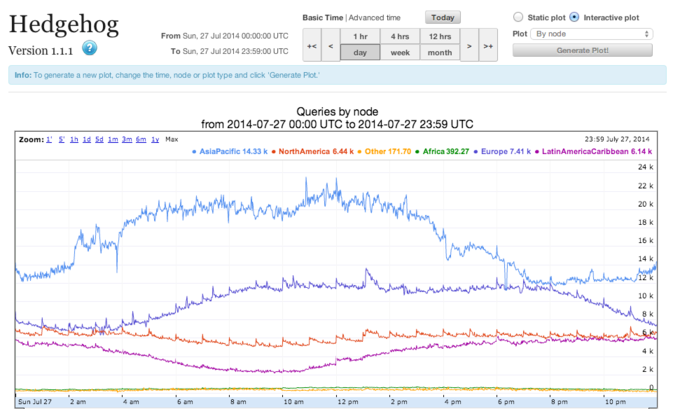Step forward one period with '>' arrow
The height and width of the screenshot is (409, 673).
pos(469,45)
